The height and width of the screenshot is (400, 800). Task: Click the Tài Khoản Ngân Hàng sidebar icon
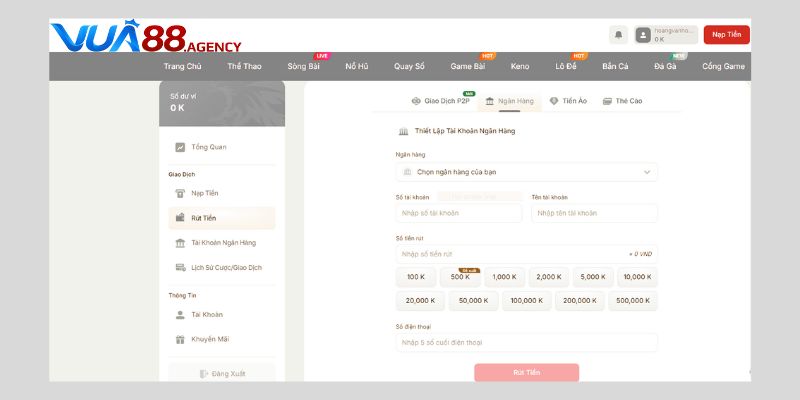180,243
